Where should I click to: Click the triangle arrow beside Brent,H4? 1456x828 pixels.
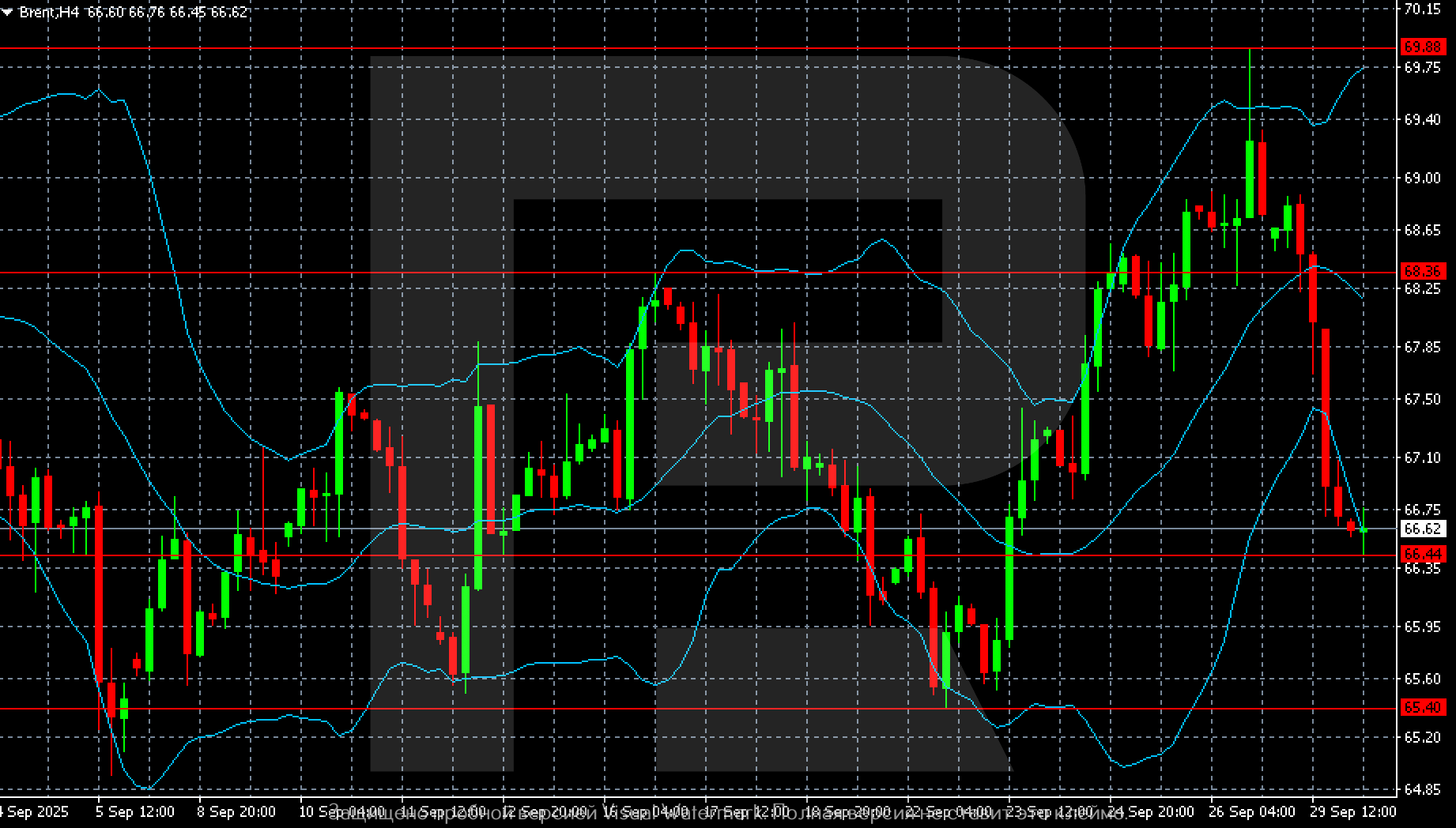pyautogui.click(x=7, y=13)
